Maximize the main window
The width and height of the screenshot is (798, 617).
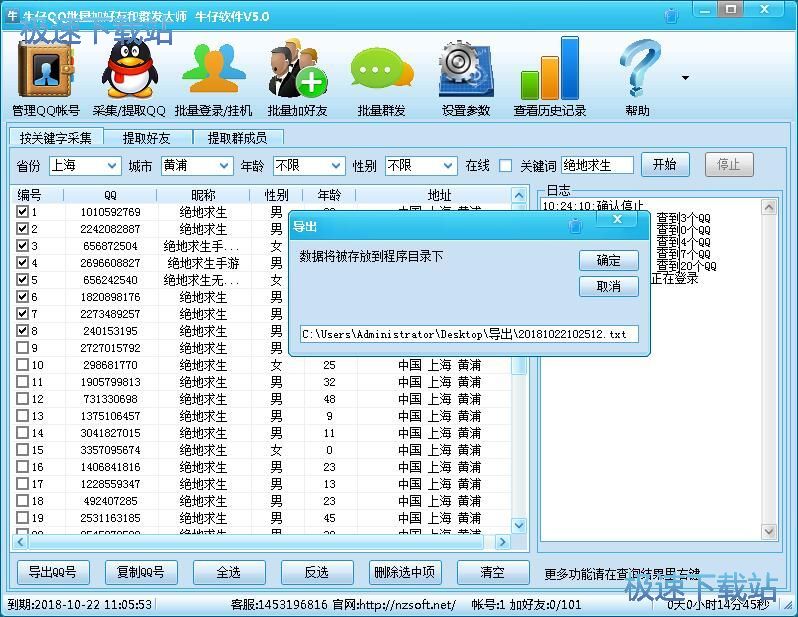click(x=732, y=9)
